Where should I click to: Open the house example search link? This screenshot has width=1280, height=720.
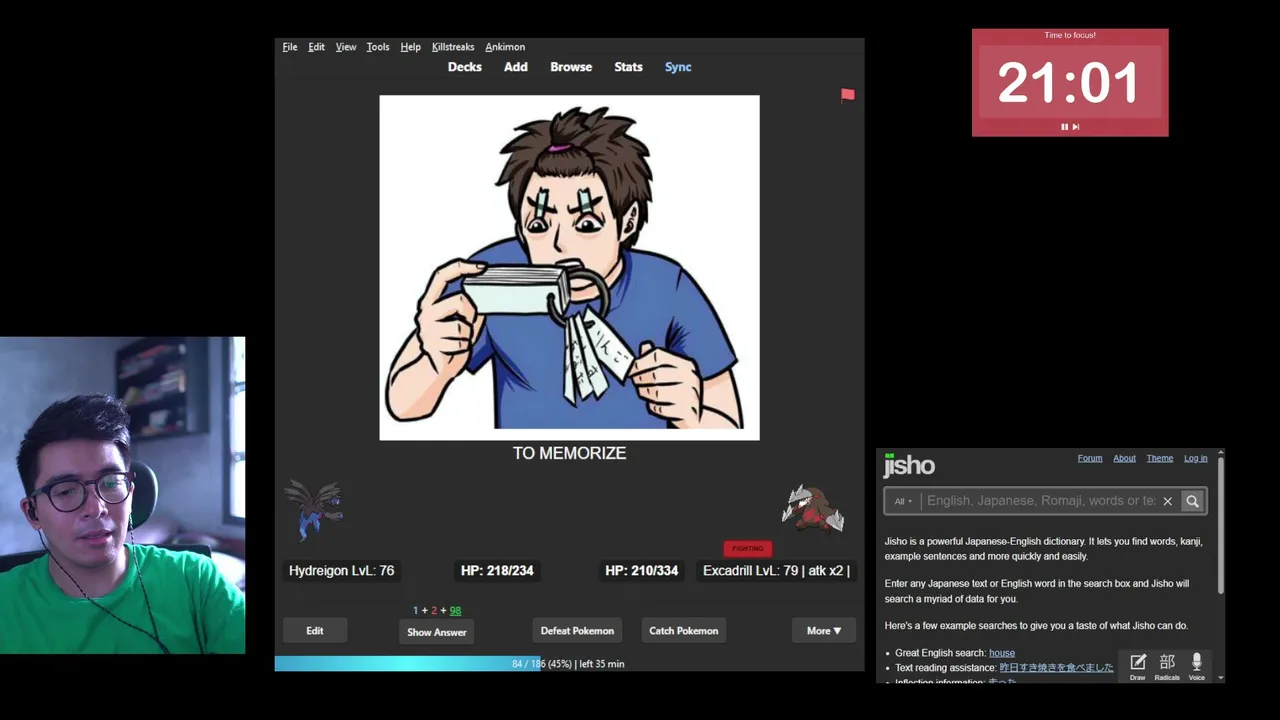click(x=1002, y=653)
